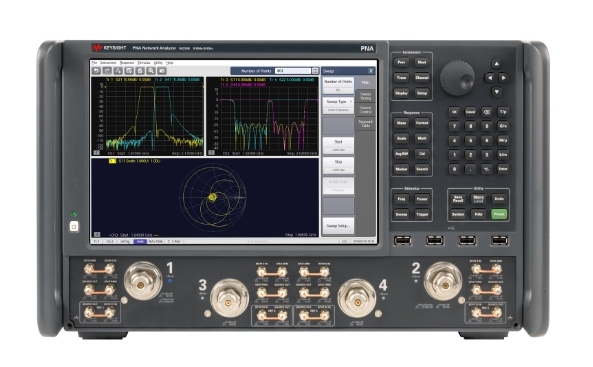
Task: Hit the green Preset hardkey
Action: 499,214
